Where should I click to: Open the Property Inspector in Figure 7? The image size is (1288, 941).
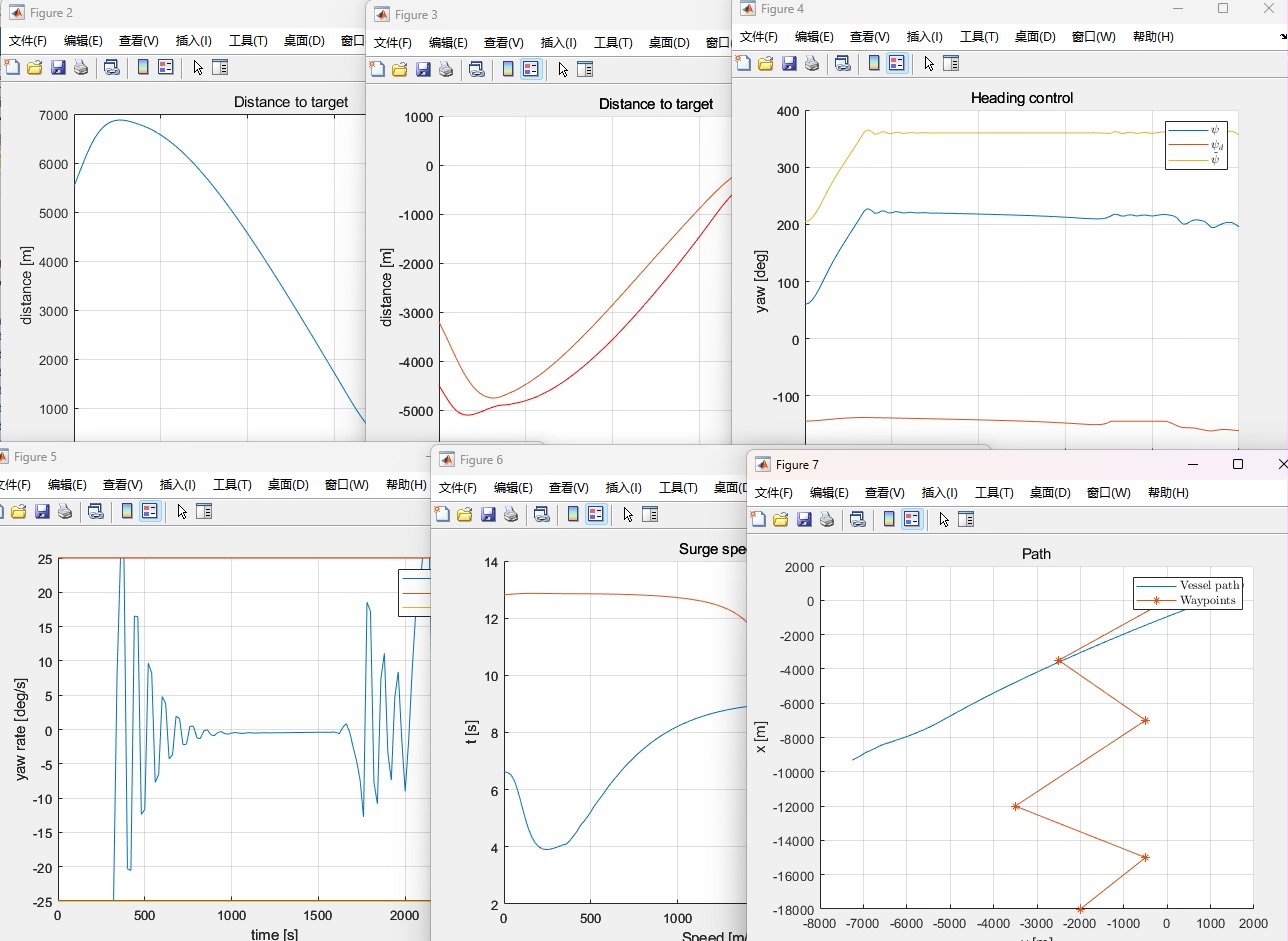click(966, 519)
